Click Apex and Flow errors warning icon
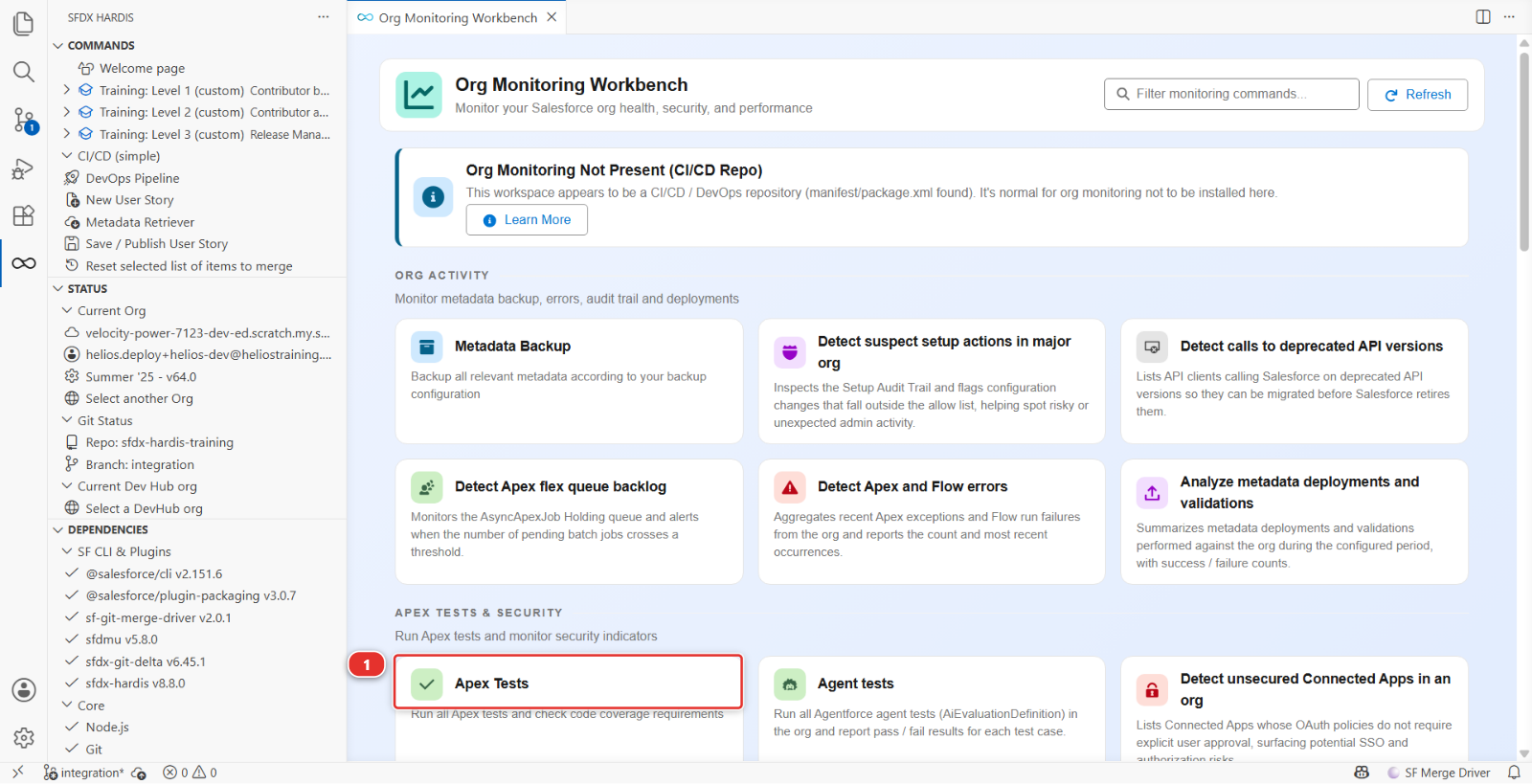The width and height of the screenshot is (1532, 784). click(790, 487)
